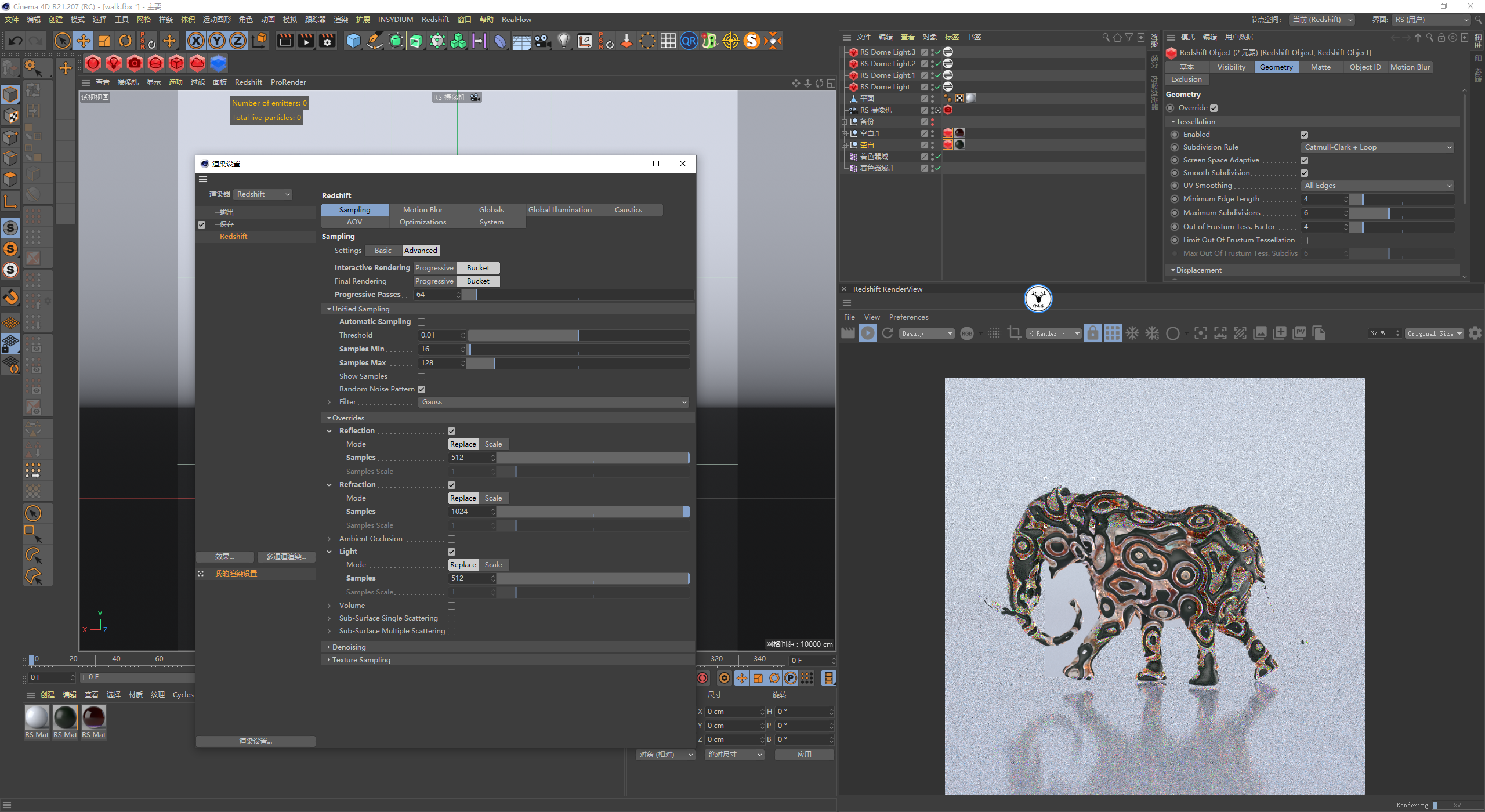Expand the Denoising section
Image resolution: width=1485 pixels, height=812 pixels.
coord(349,647)
